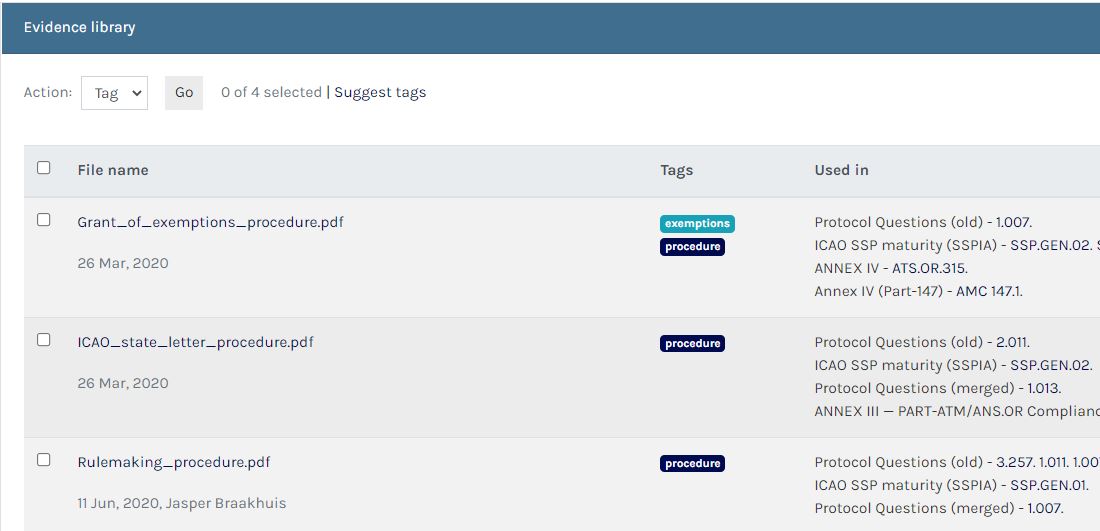Check the box for Grant_of_exemptions_procedure.pdf

[x=44, y=220]
